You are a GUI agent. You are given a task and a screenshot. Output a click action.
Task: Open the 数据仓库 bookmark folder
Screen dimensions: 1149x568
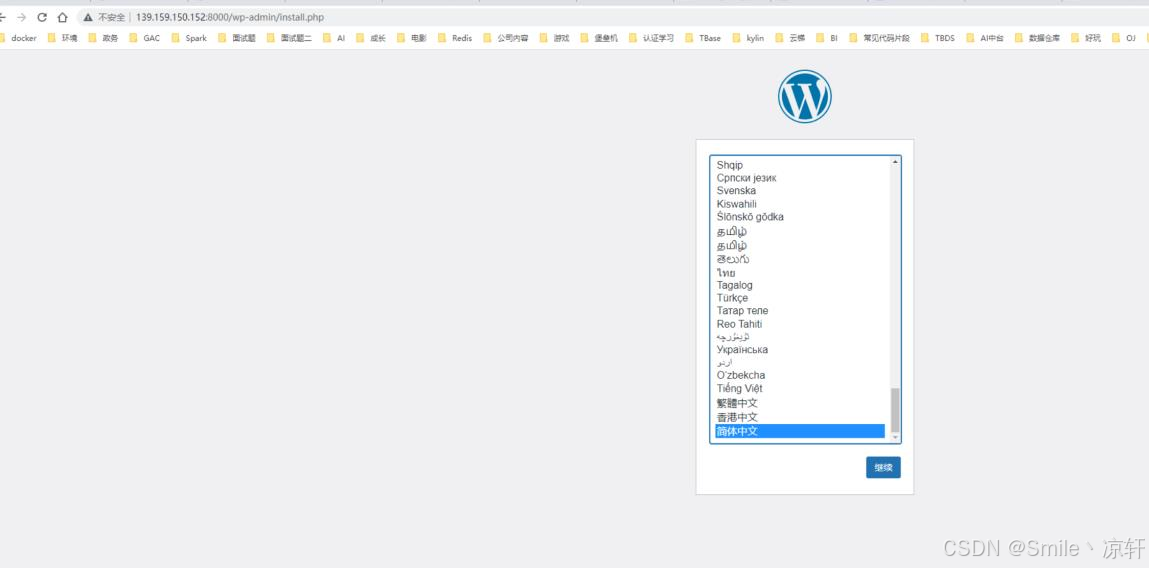click(1037, 38)
